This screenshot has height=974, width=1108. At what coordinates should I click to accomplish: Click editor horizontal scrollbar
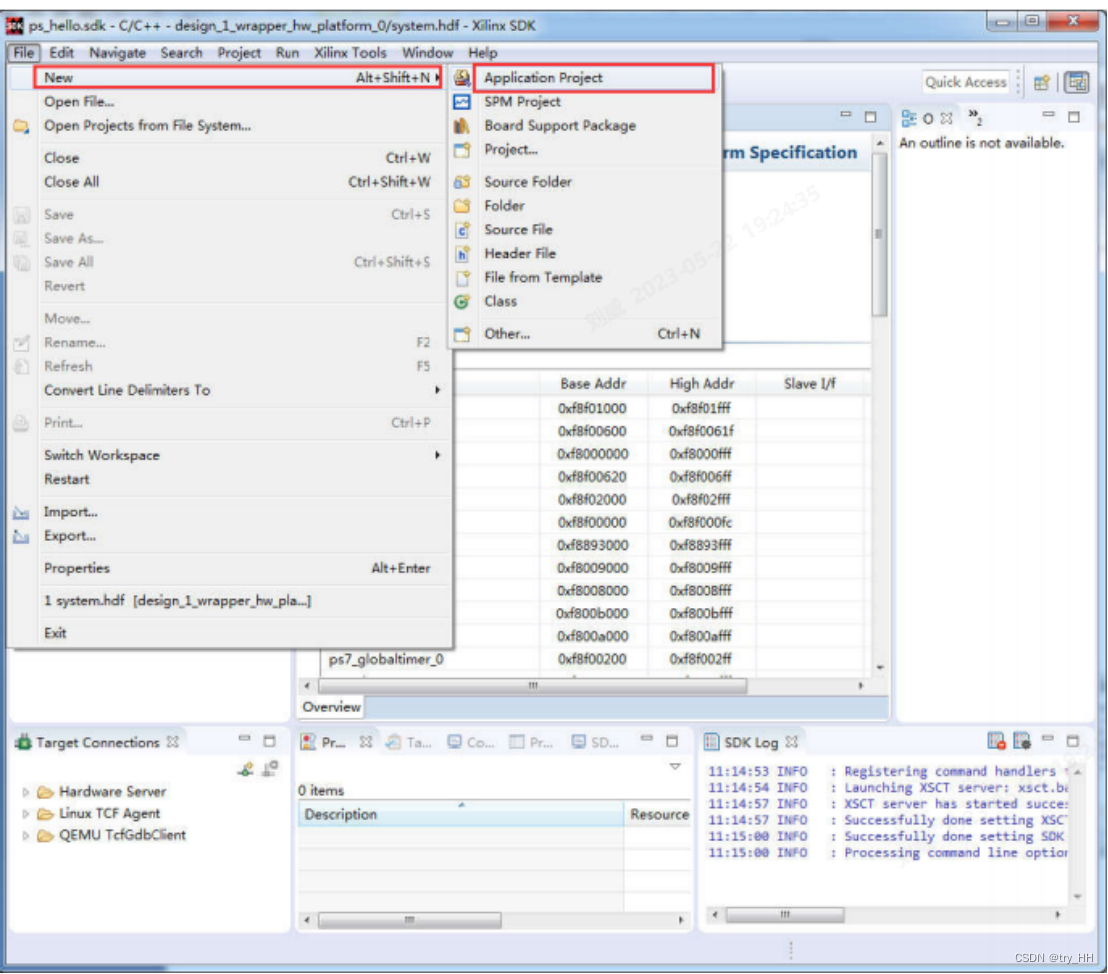click(x=532, y=686)
